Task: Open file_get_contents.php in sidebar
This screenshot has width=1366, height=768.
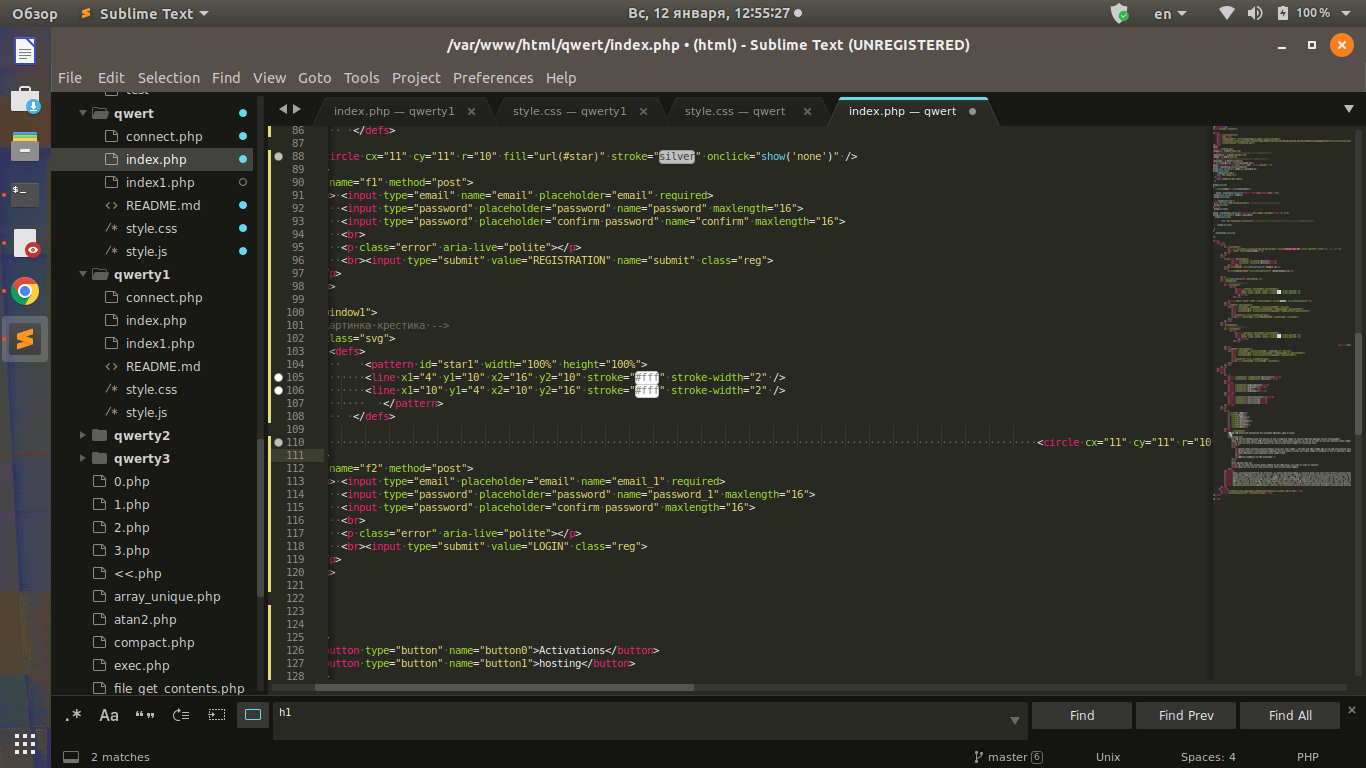Action: click(179, 688)
